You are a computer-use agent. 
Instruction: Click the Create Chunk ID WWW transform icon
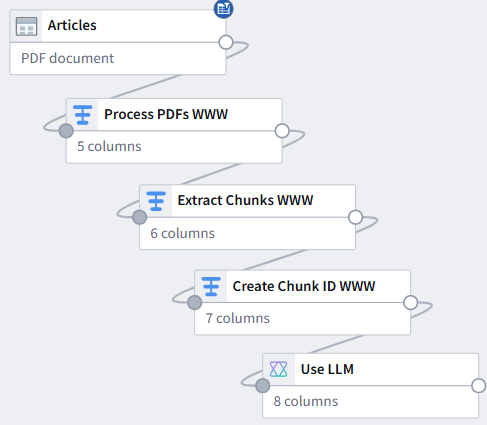pyautogui.click(x=211, y=287)
